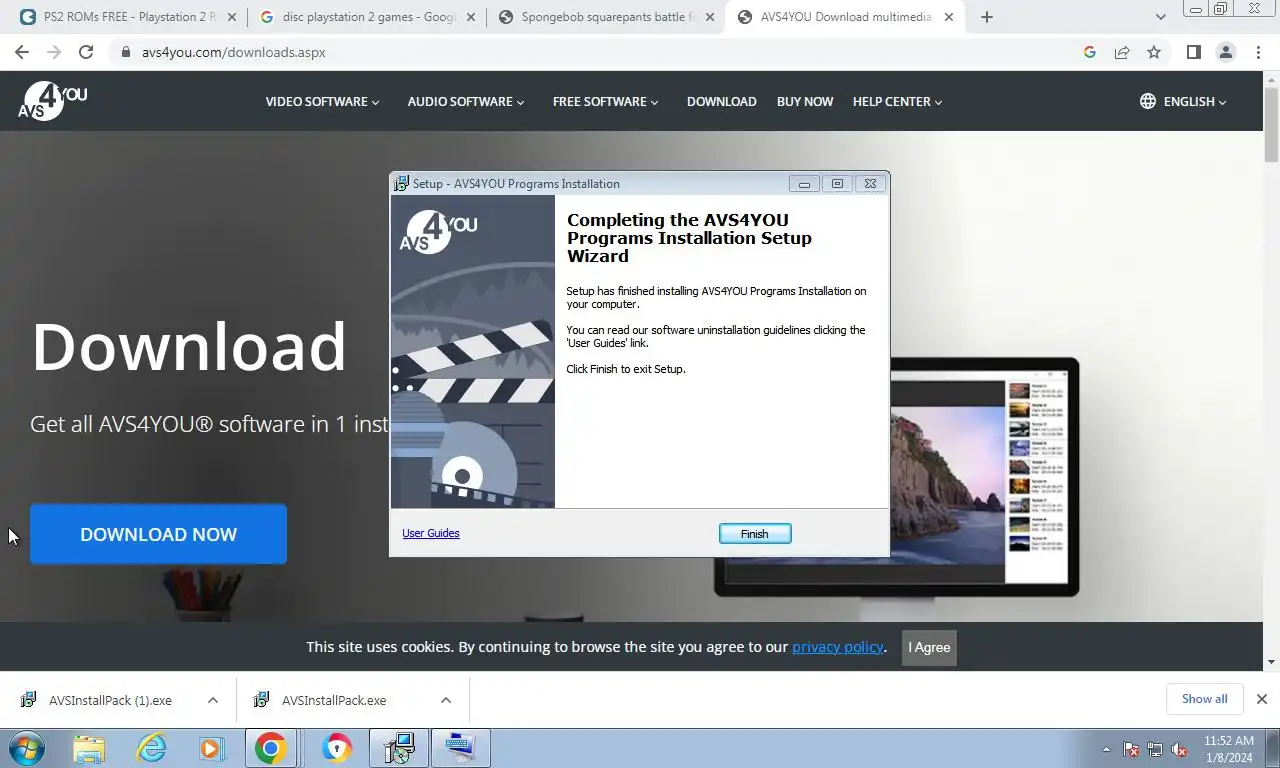Click the scrollbar down arrow

(x=1271, y=662)
